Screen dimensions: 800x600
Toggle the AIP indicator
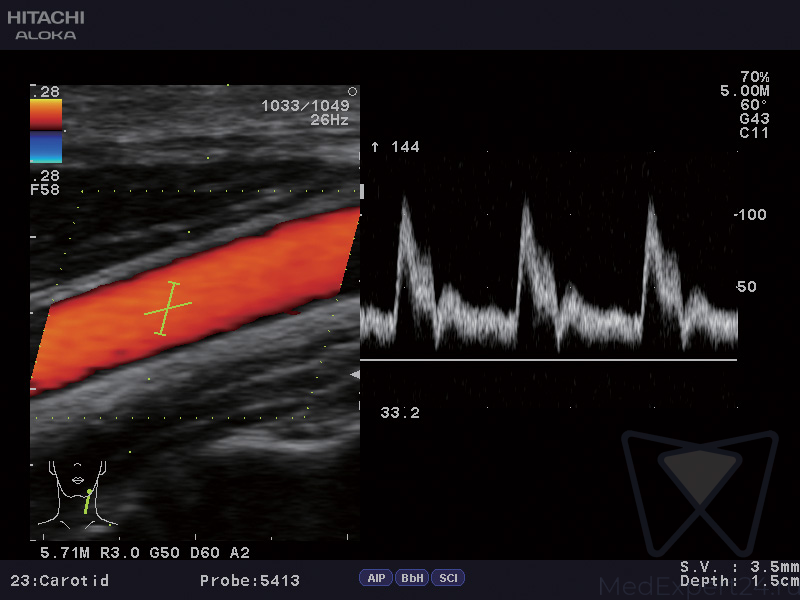click(x=376, y=578)
